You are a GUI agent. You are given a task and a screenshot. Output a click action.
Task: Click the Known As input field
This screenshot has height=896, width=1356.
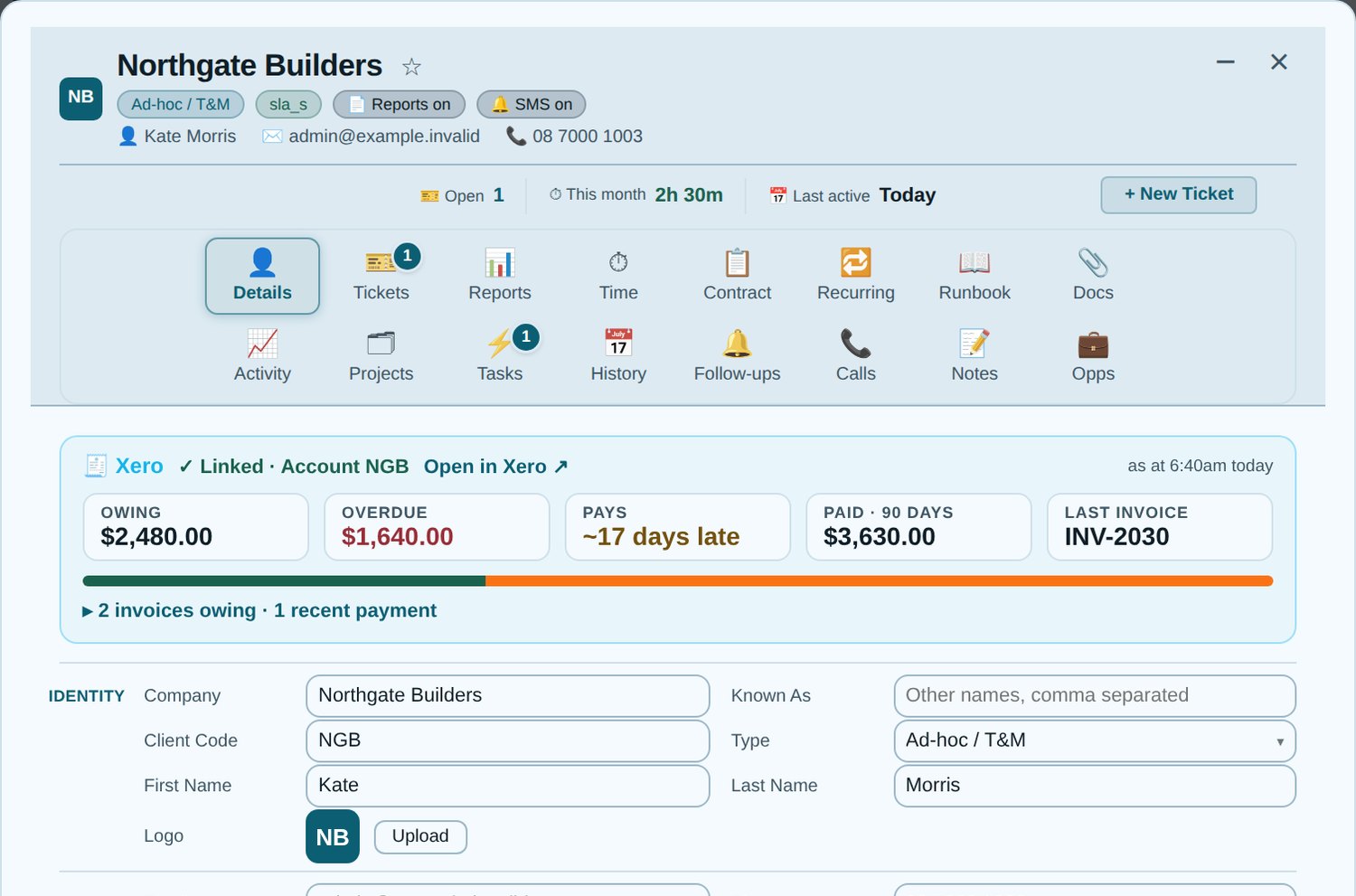(x=1095, y=695)
